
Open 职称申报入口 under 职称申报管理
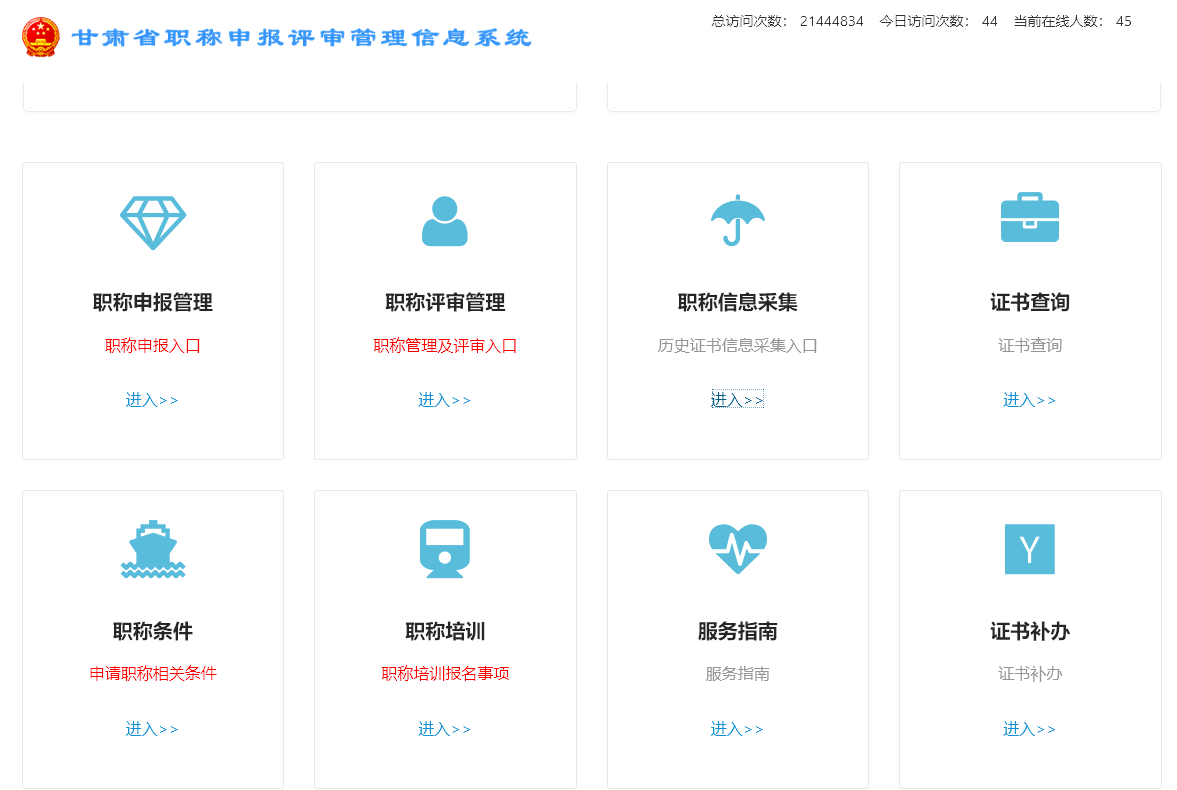152,346
